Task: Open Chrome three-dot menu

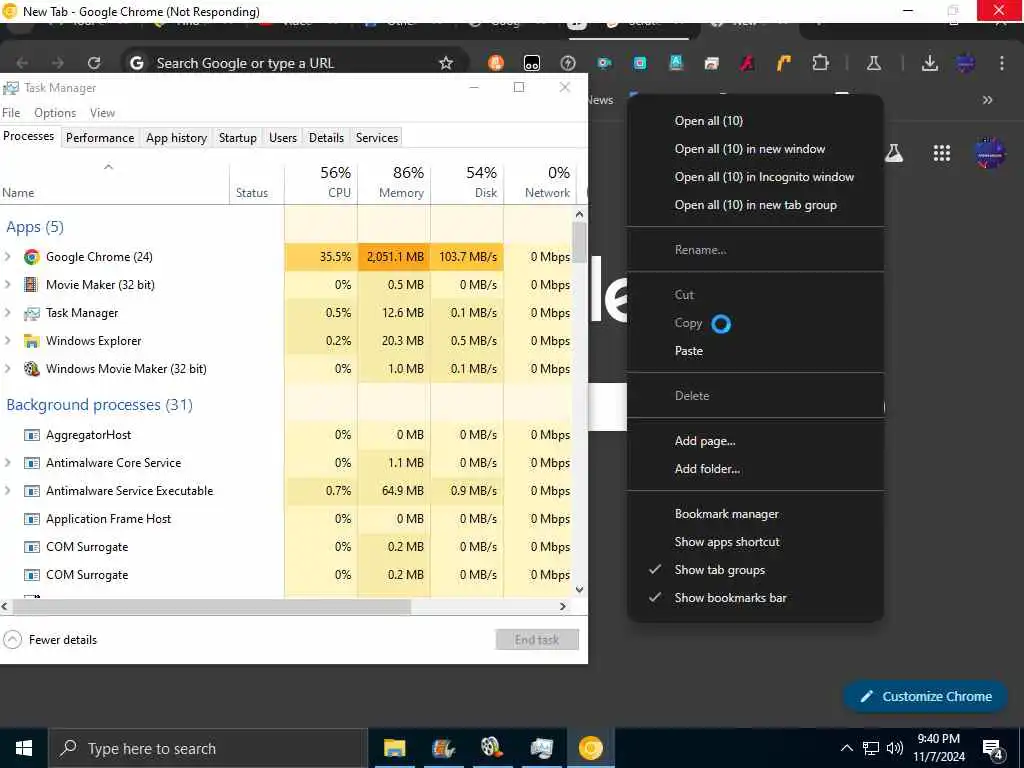Action: point(1002,63)
